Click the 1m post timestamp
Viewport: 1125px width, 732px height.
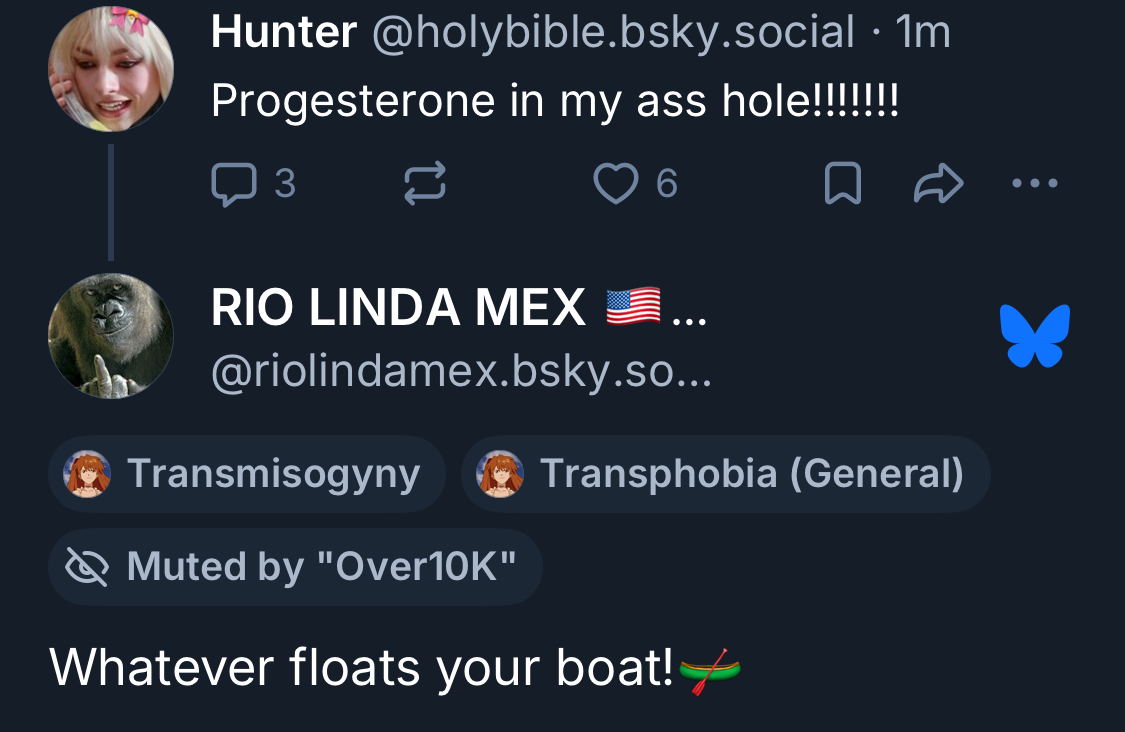pos(923,33)
